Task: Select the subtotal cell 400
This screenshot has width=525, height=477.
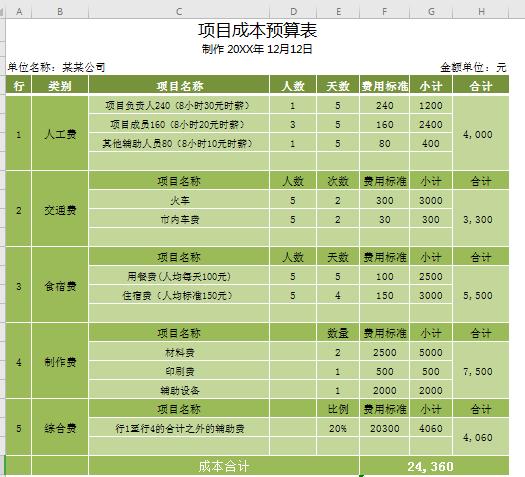Action: pos(431,143)
